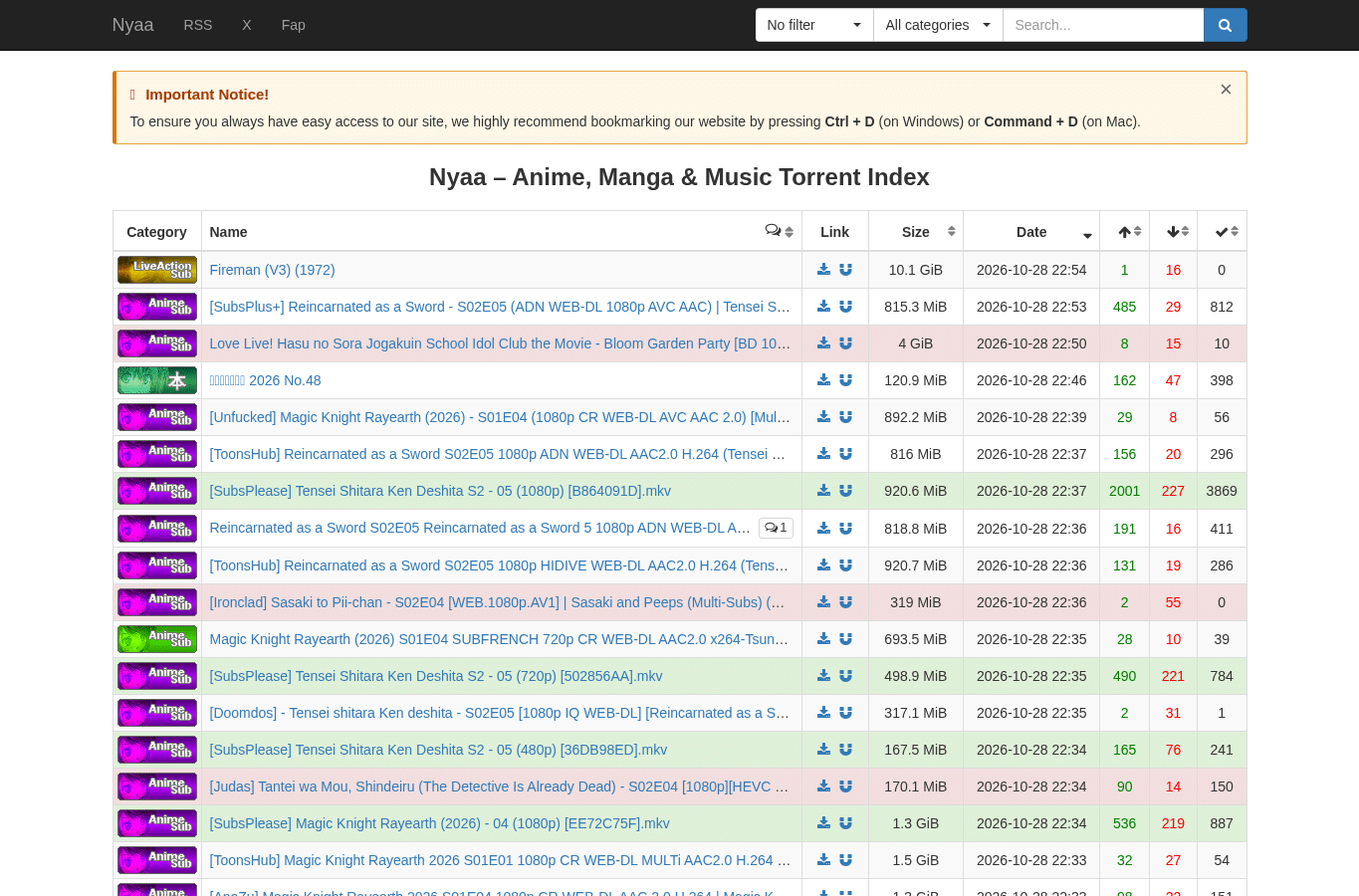The width and height of the screenshot is (1359, 896).
Task: Click the search magnifier button
Action: click(1225, 25)
